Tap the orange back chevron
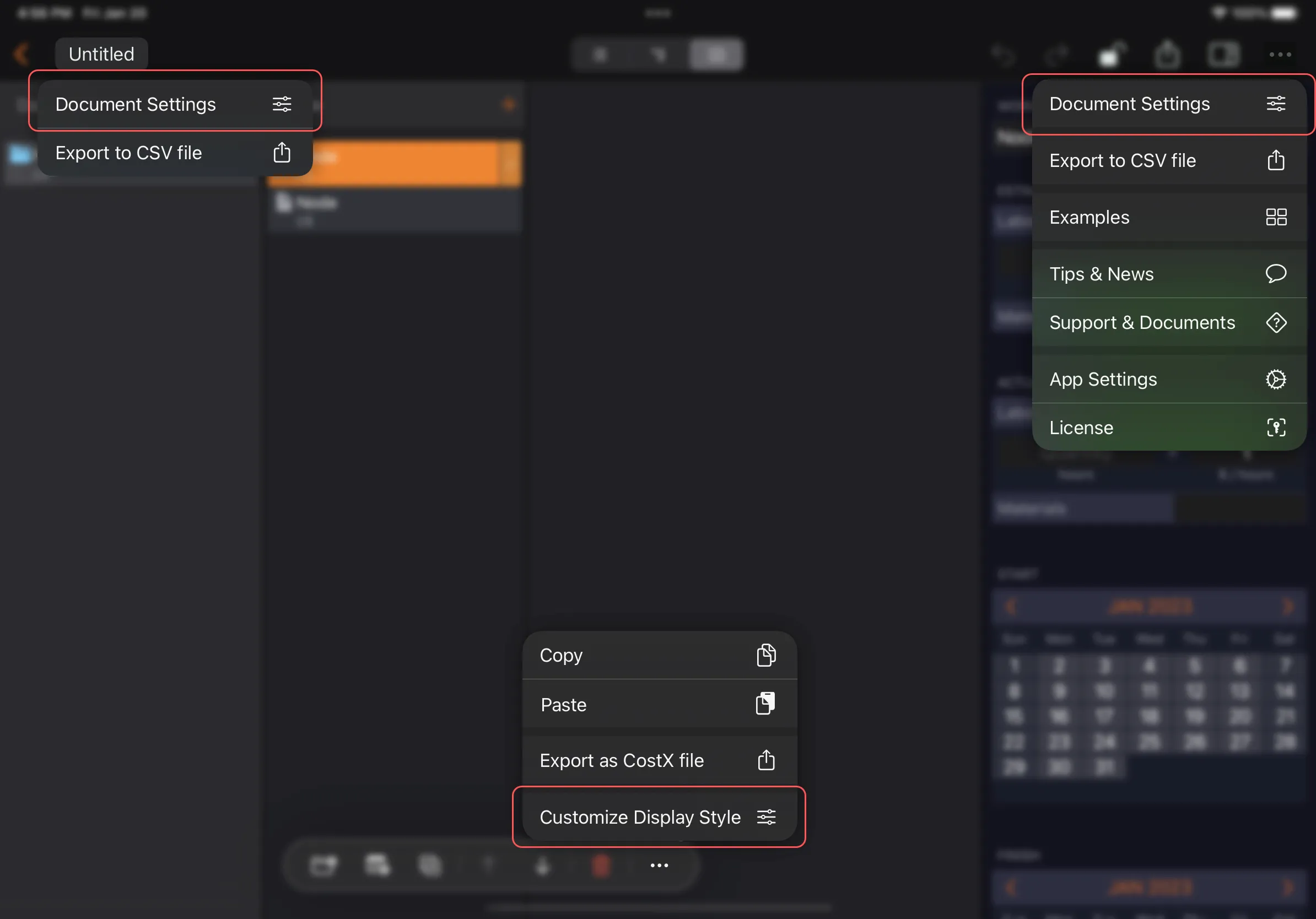 point(21,54)
